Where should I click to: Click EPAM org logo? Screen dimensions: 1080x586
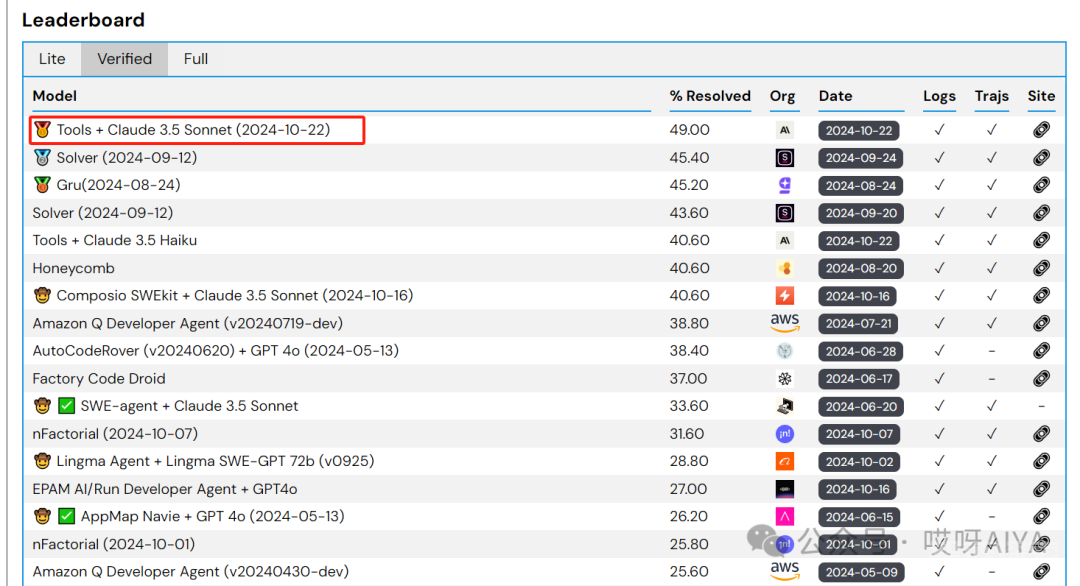[785, 489]
